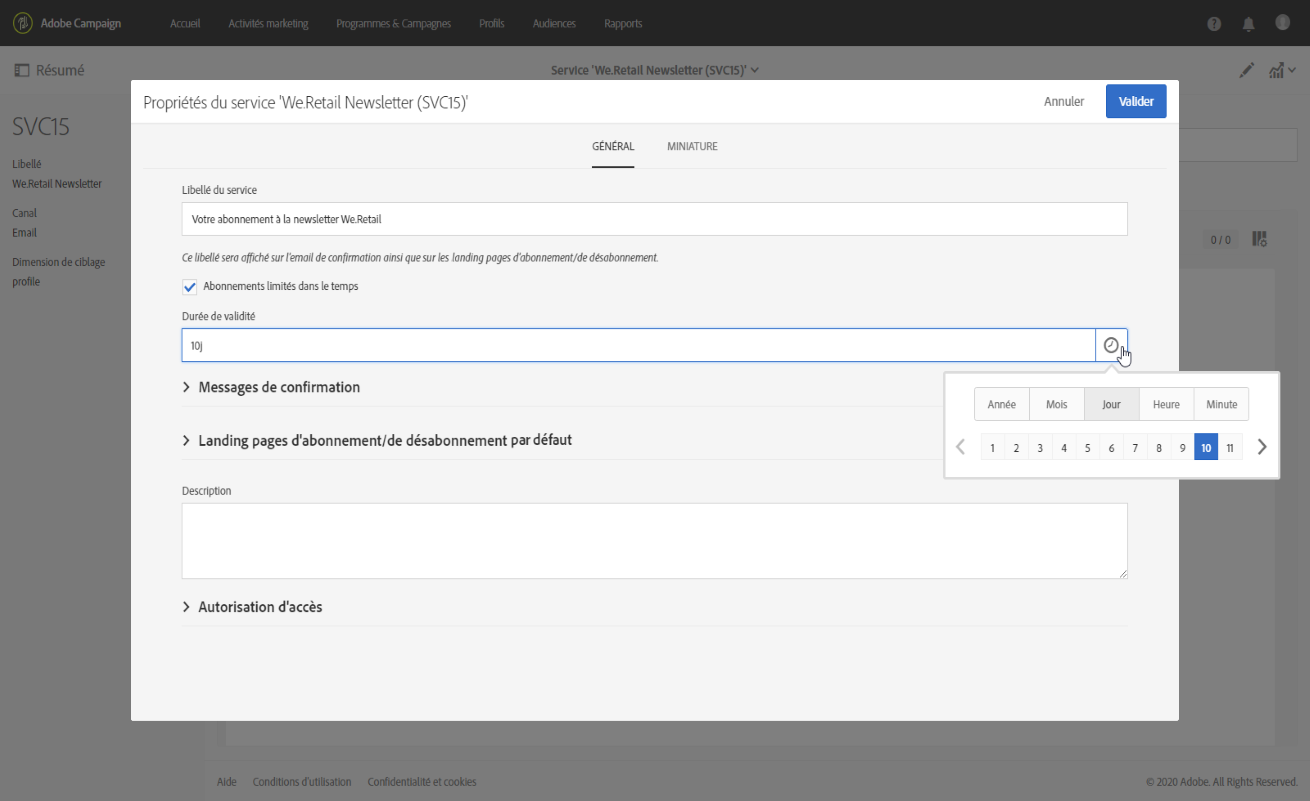This screenshot has height=801, width=1310.
Task: Click the column configuration icon by 0 / 0
Action: 1260,239
